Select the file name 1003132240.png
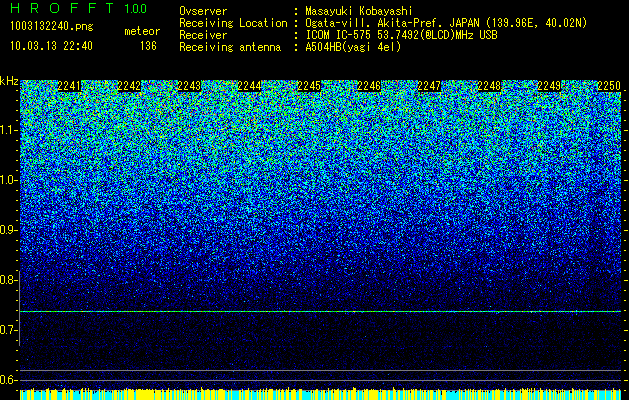Screen dimensions: 629x400 pyautogui.click(x=52, y=26)
